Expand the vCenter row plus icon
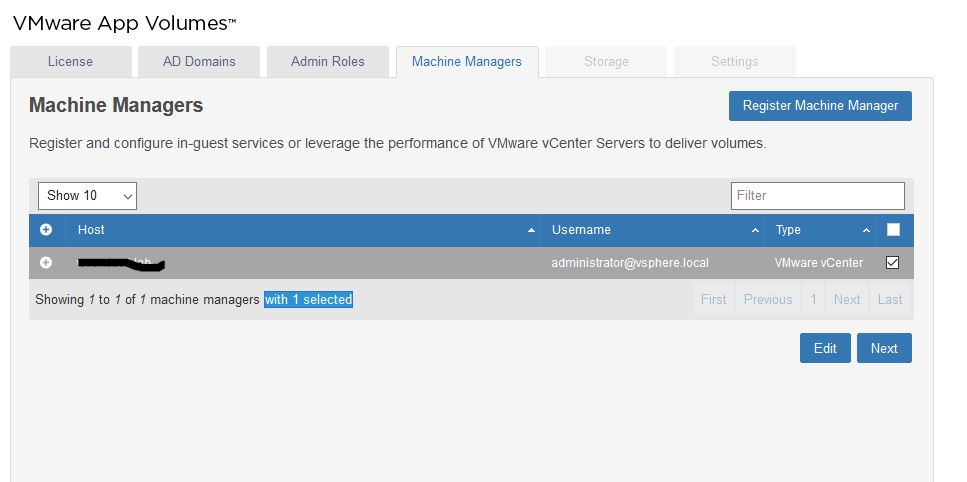 coord(46,263)
